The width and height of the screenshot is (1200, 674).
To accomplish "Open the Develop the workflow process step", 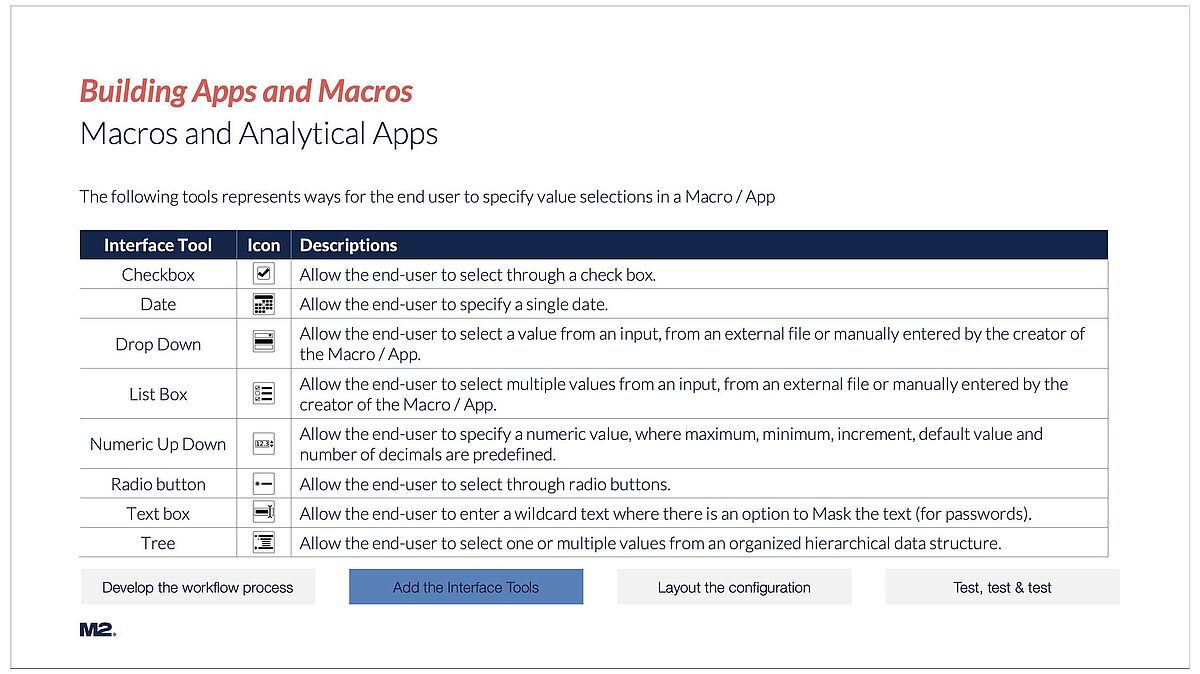I will pos(198,587).
